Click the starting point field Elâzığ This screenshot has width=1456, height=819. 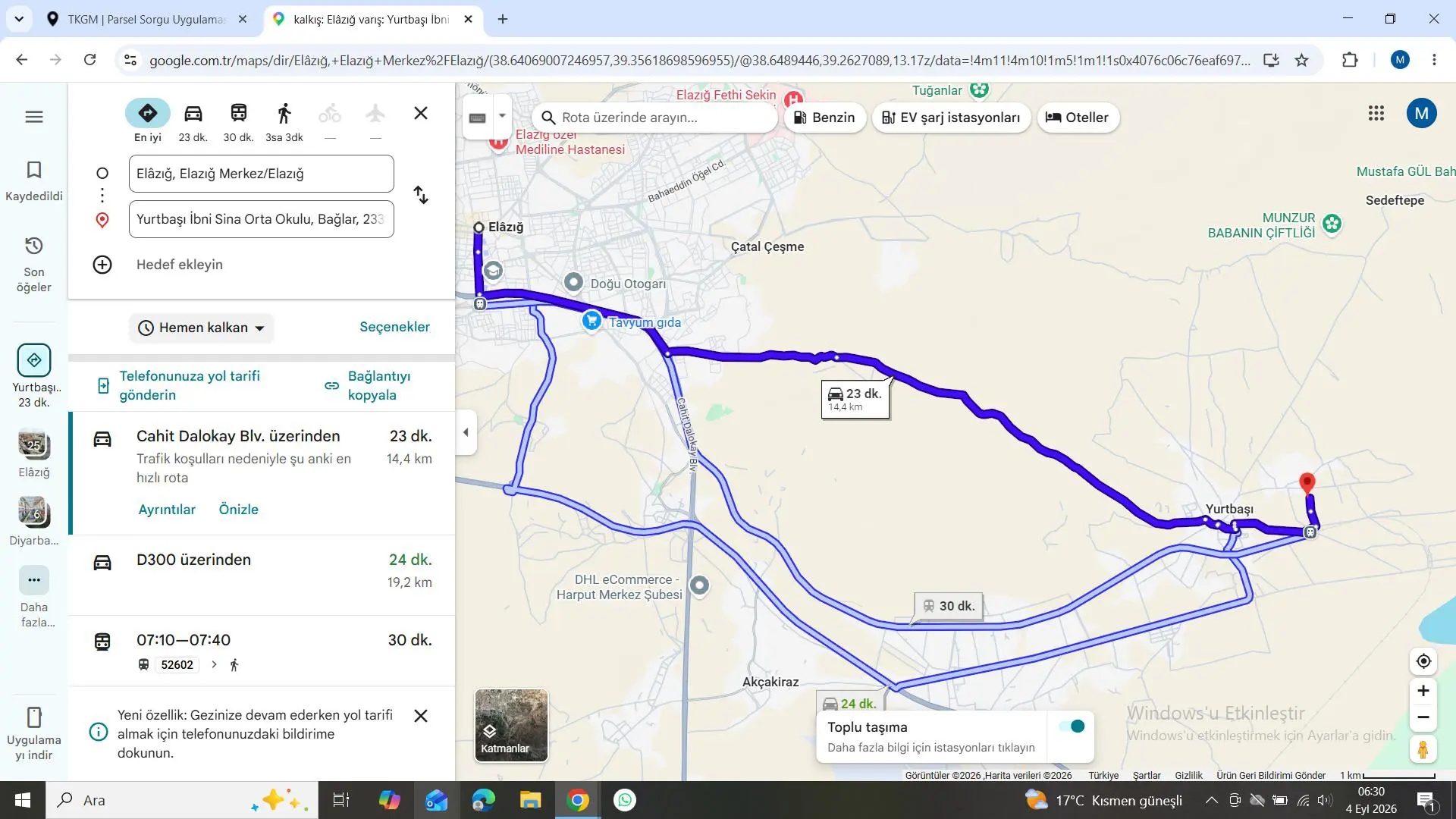tap(262, 174)
